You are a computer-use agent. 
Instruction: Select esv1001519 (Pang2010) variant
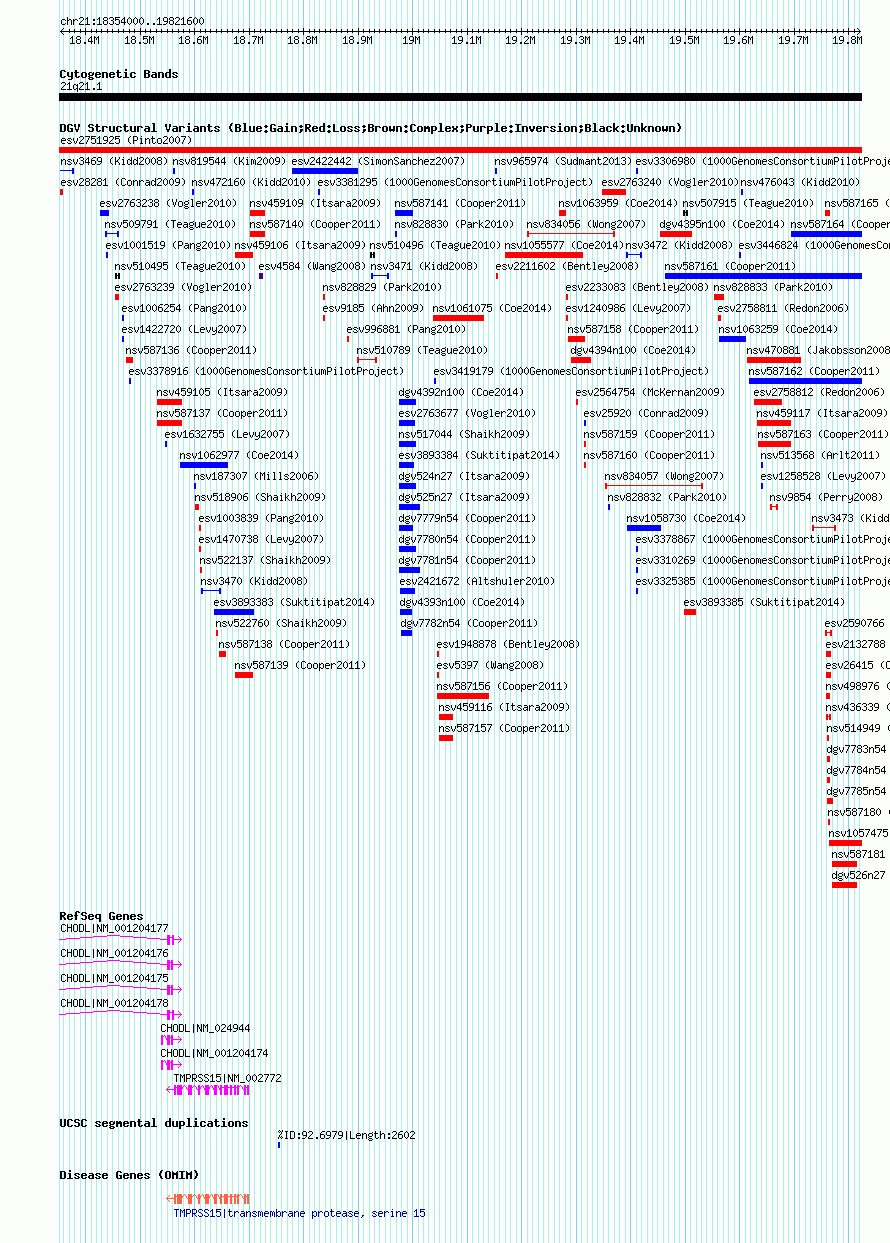169,245
